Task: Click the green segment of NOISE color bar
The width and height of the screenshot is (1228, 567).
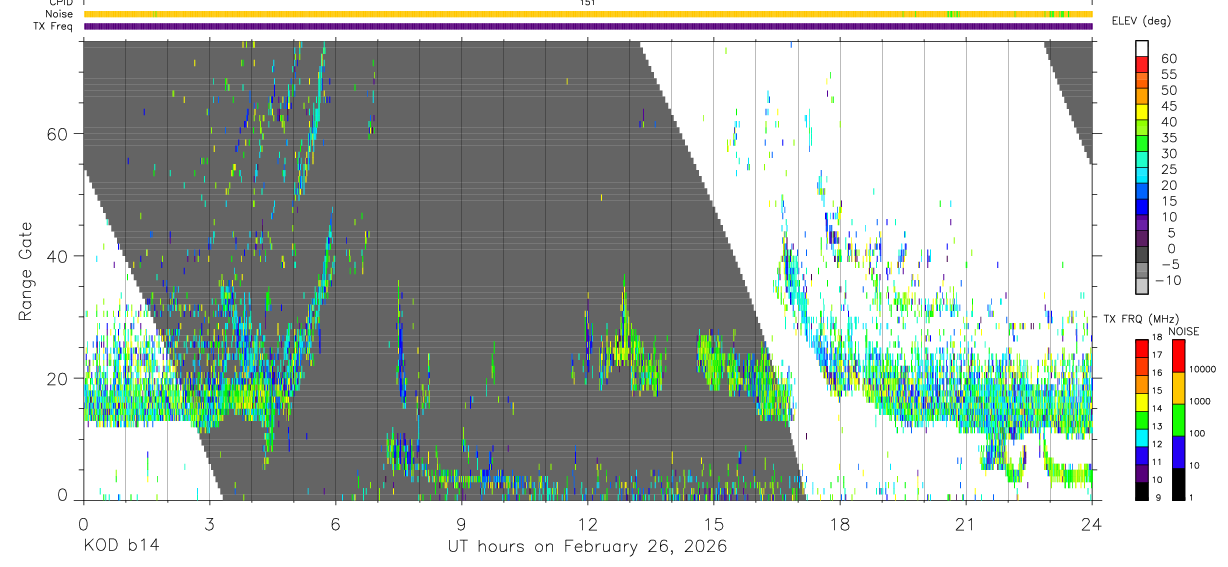Action: pos(1178,420)
